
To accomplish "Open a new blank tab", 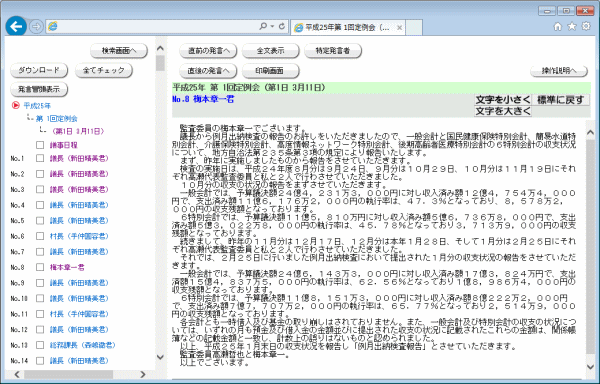I will [x=414, y=28].
